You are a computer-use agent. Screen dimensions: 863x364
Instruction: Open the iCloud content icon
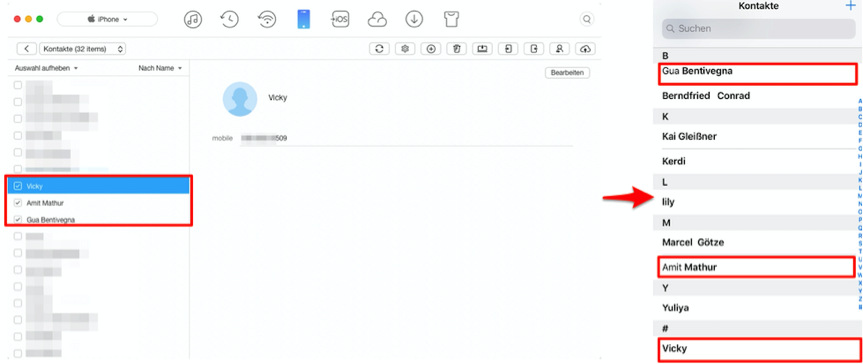[x=377, y=20]
